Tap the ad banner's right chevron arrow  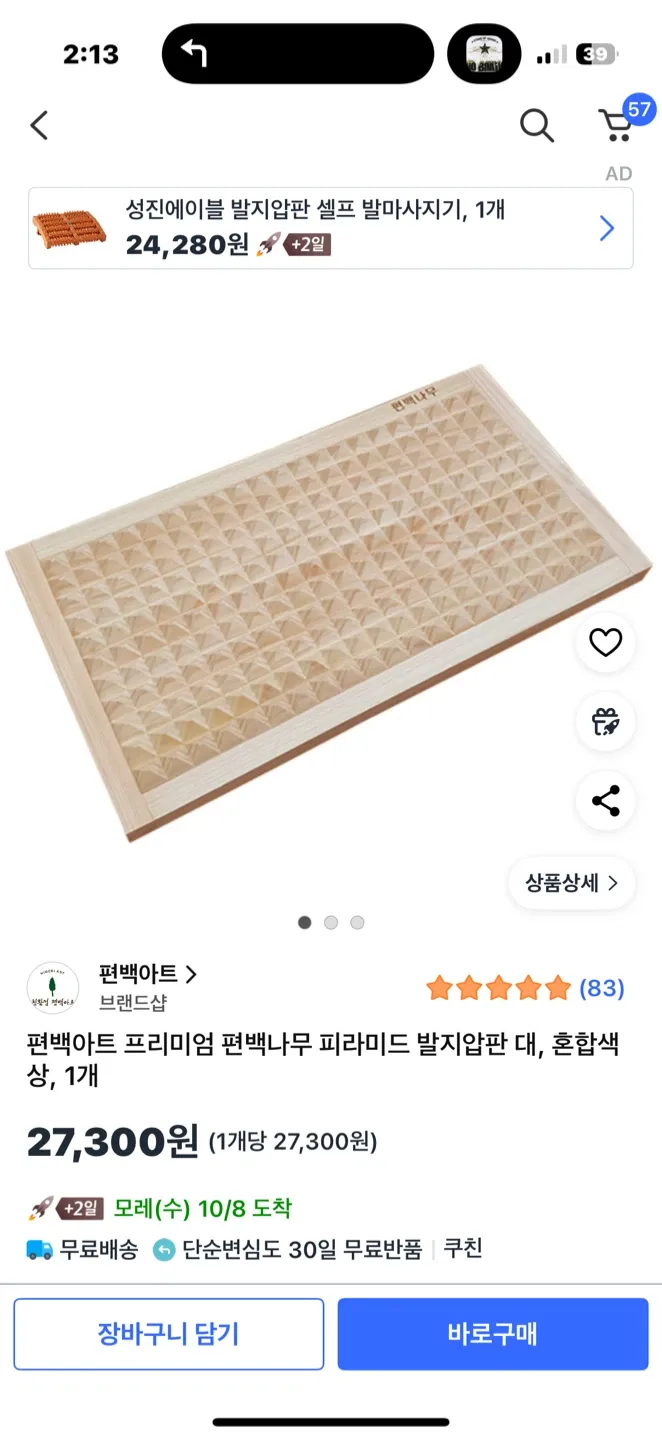click(607, 228)
